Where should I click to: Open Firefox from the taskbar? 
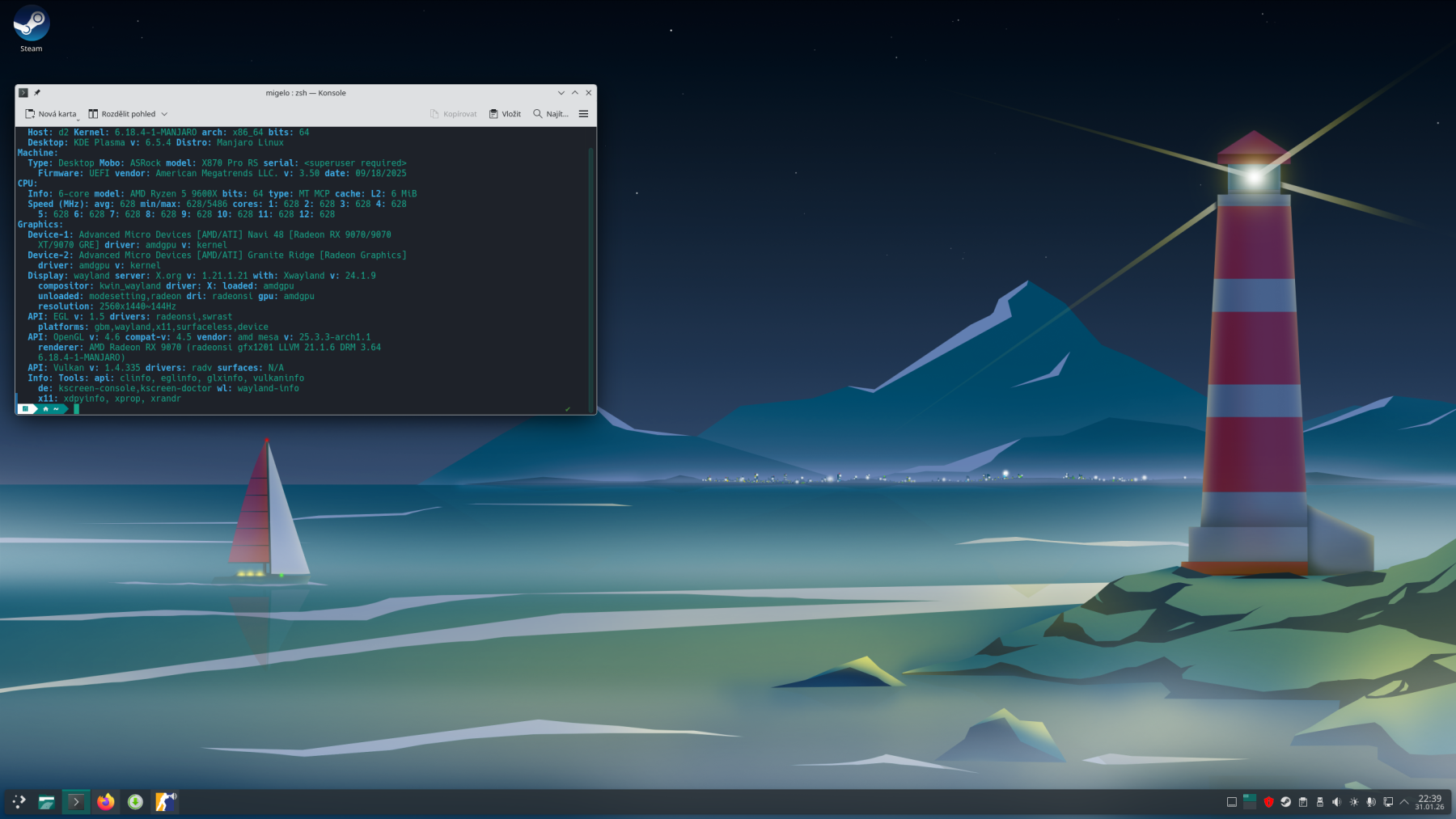tap(106, 802)
